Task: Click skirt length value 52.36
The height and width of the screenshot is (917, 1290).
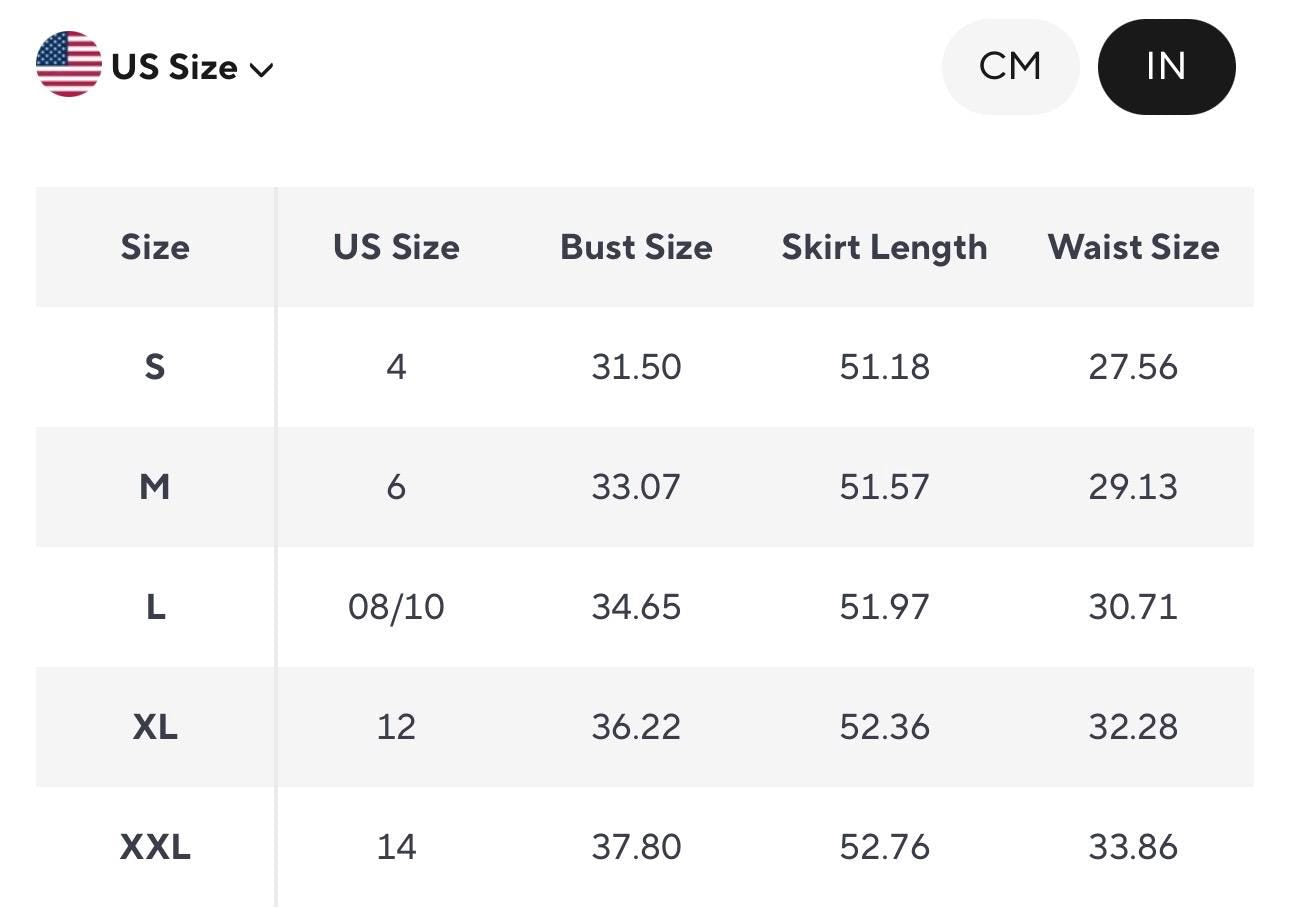Action: coord(884,727)
